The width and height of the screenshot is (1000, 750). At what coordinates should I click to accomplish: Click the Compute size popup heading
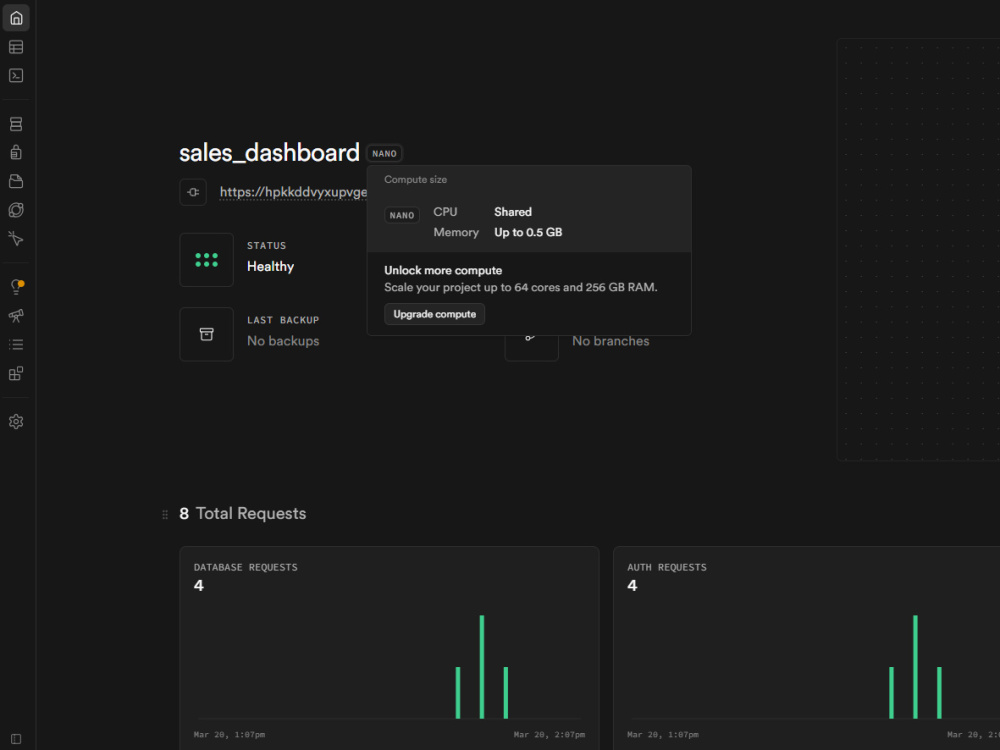point(415,180)
